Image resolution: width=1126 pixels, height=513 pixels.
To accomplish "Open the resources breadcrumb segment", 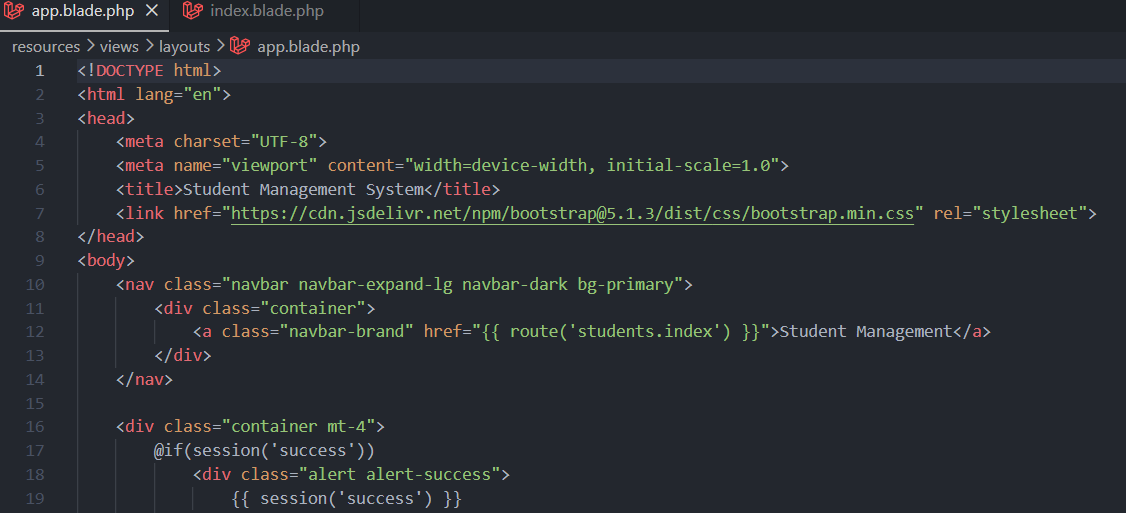I will (x=46, y=47).
